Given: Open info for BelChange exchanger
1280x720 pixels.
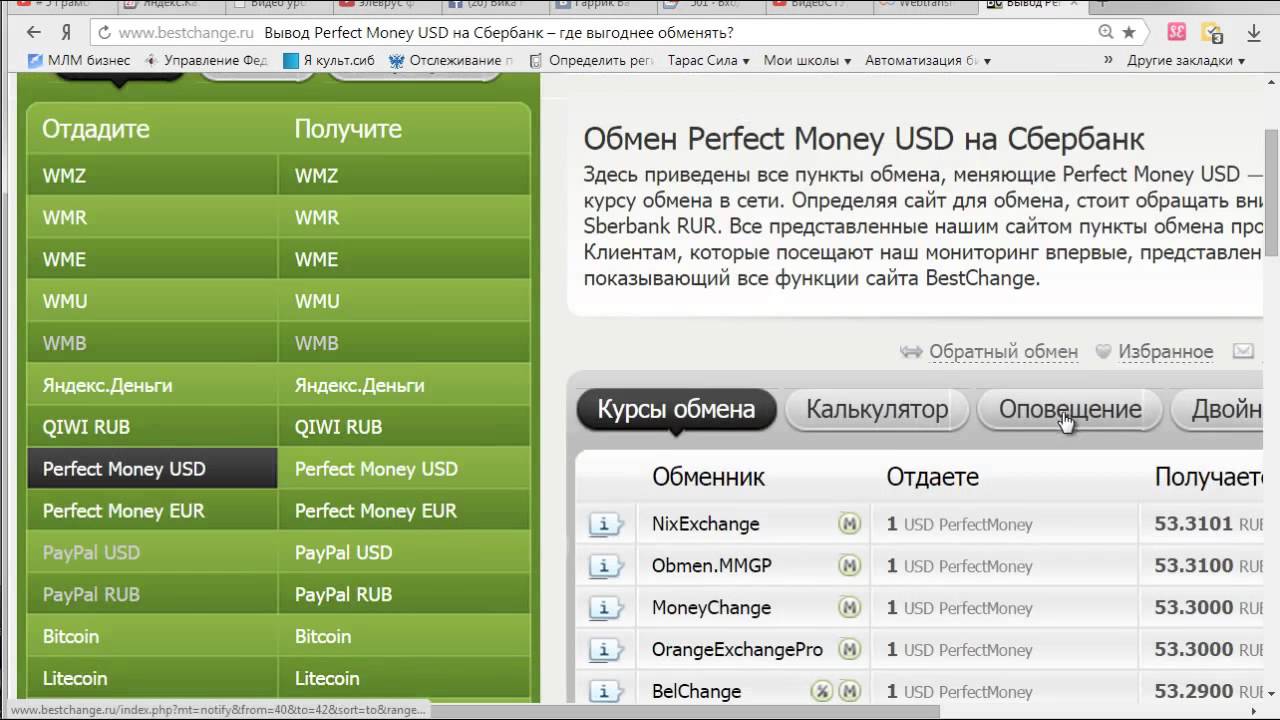Looking at the screenshot, I should tap(605, 692).
